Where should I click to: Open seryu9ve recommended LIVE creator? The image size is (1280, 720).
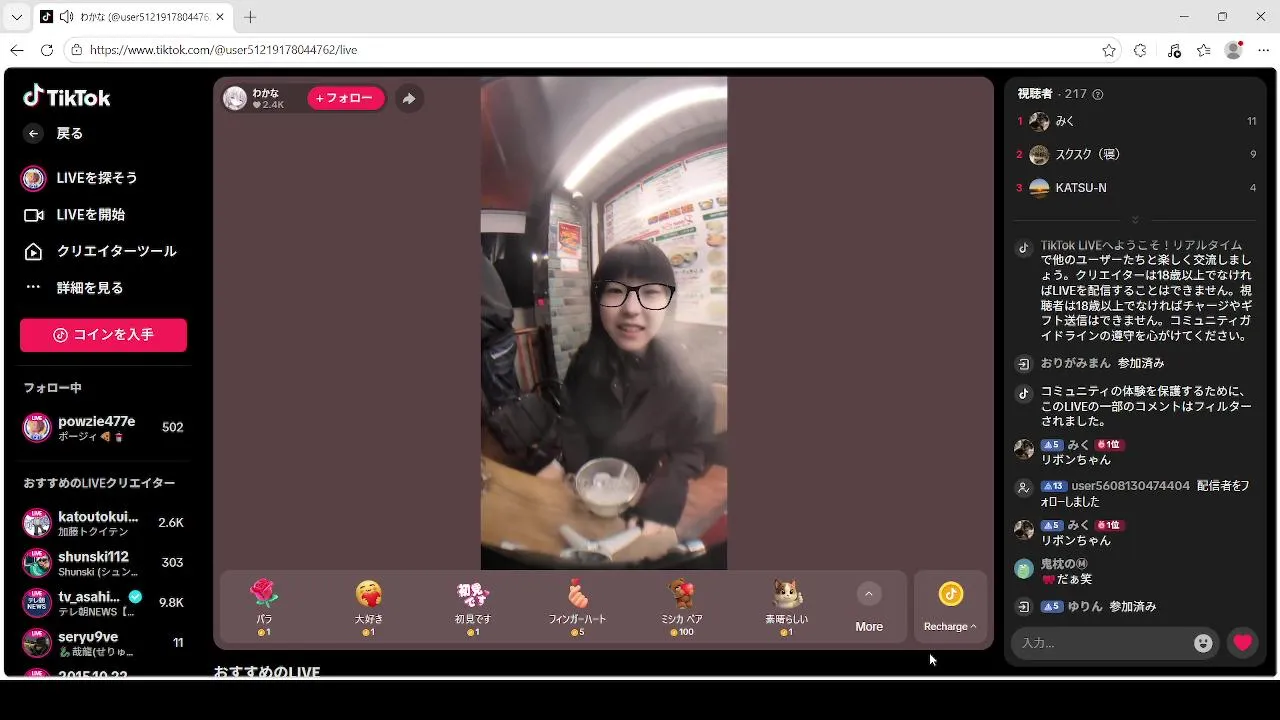coord(103,643)
